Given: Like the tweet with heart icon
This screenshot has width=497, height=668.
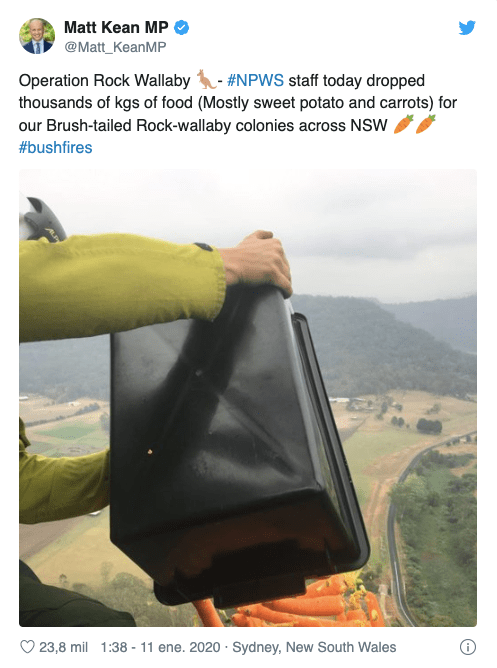Looking at the screenshot, I should tap(27, 647).
